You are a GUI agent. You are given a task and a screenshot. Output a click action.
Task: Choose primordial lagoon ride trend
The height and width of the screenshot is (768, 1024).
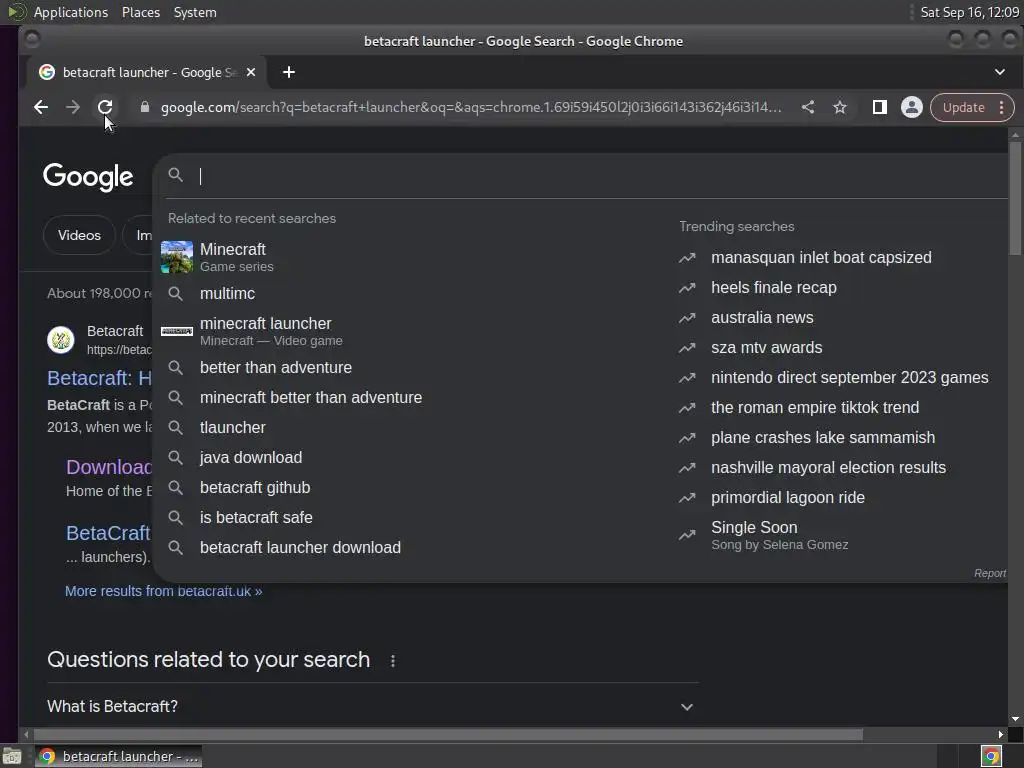(x=788, y=498)
